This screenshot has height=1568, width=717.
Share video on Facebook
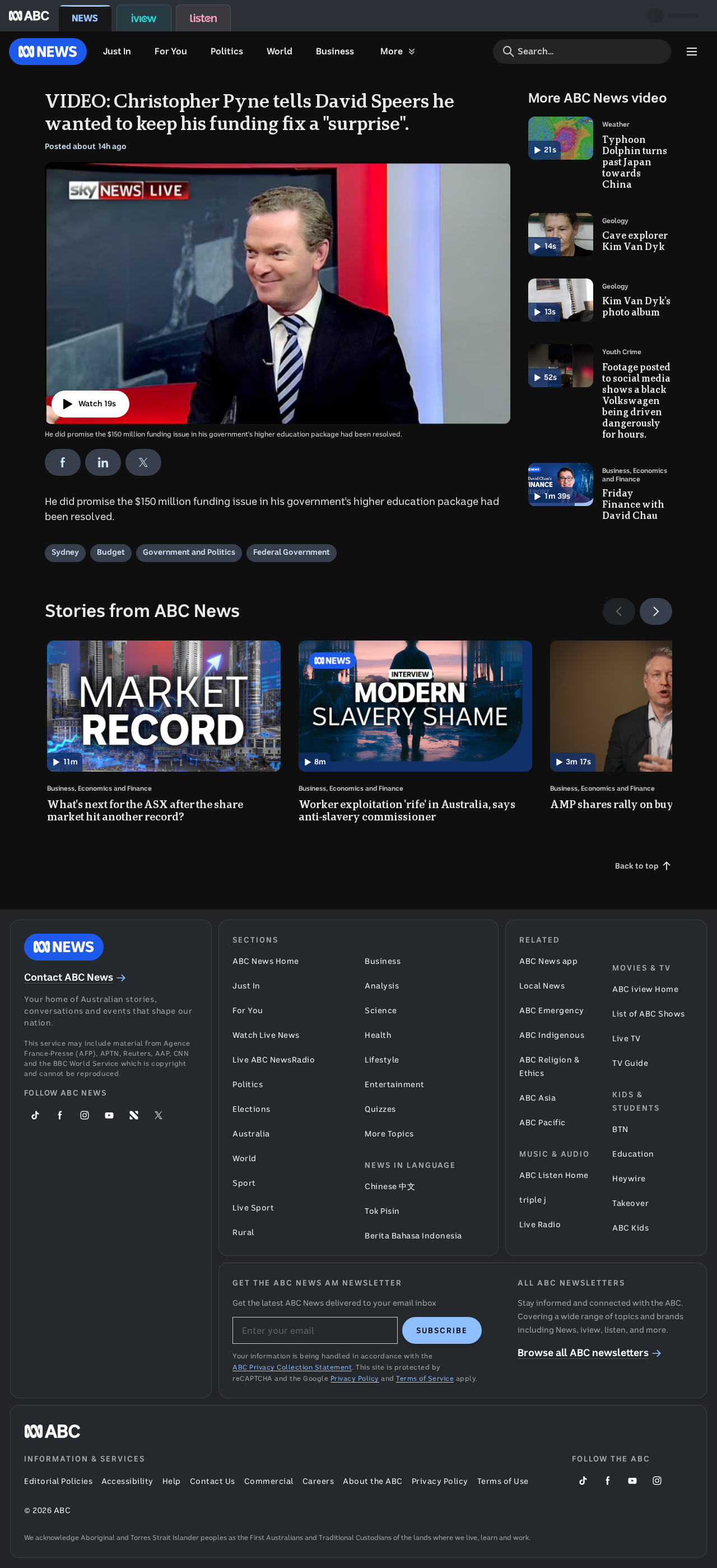click(62, 462)
